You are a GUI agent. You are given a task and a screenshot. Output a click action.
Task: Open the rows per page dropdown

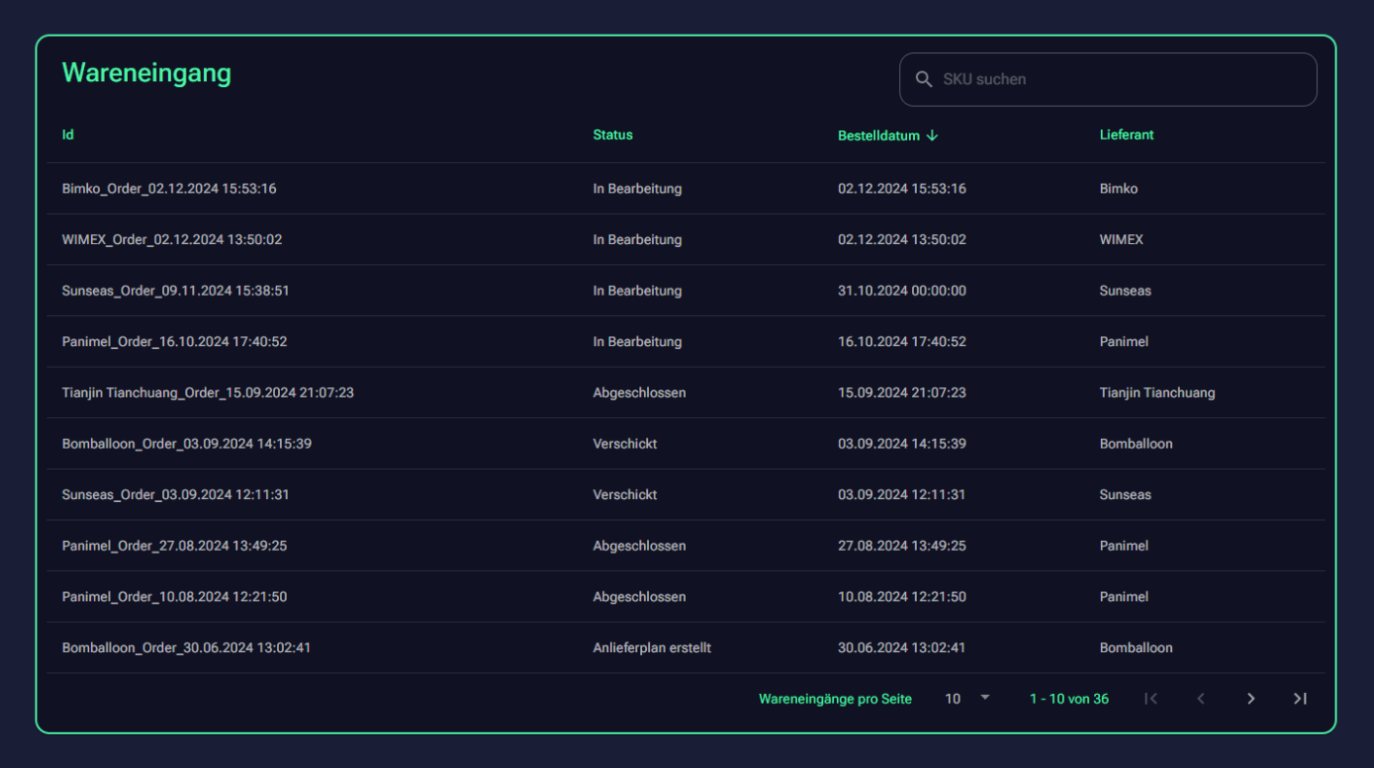(966, 699)
